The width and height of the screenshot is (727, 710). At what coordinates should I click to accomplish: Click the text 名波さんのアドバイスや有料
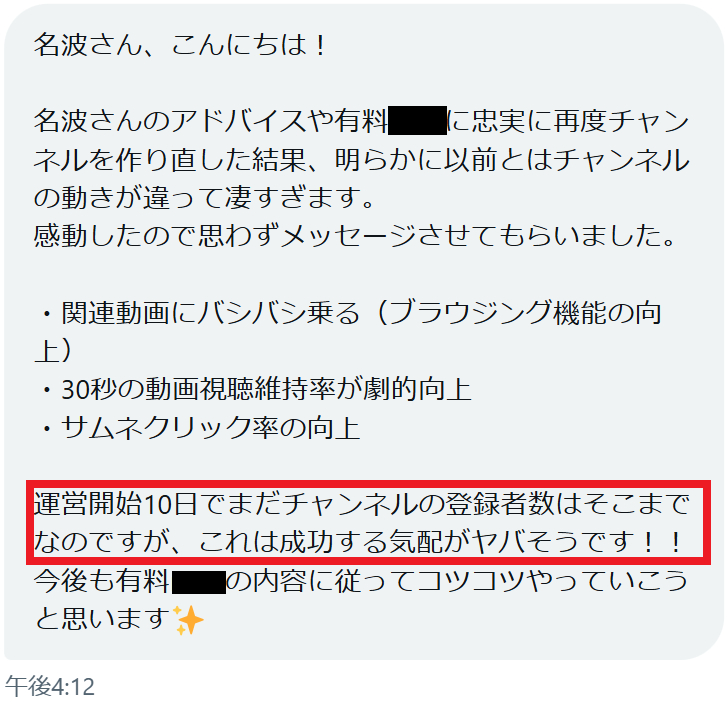211,121
